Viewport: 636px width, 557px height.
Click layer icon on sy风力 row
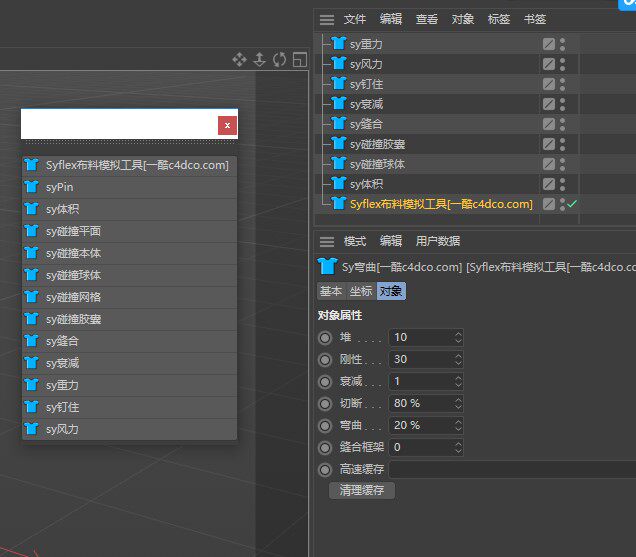pyautogui.click(x=549, y=64)
